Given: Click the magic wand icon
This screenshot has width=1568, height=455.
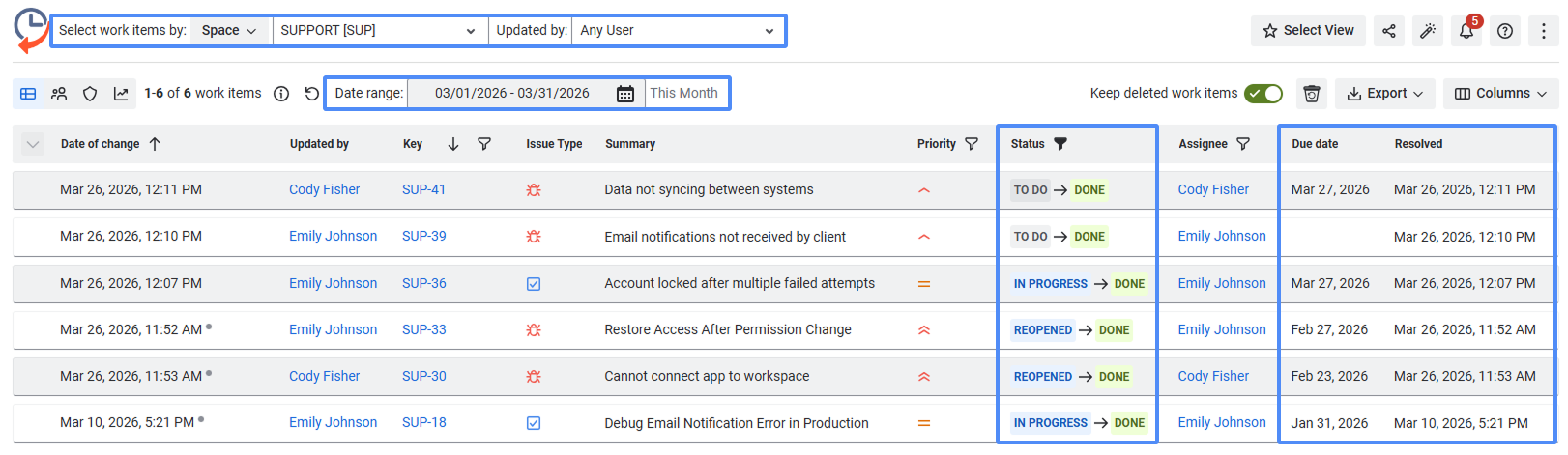Looking at the screenshot, I should 1428,31.
